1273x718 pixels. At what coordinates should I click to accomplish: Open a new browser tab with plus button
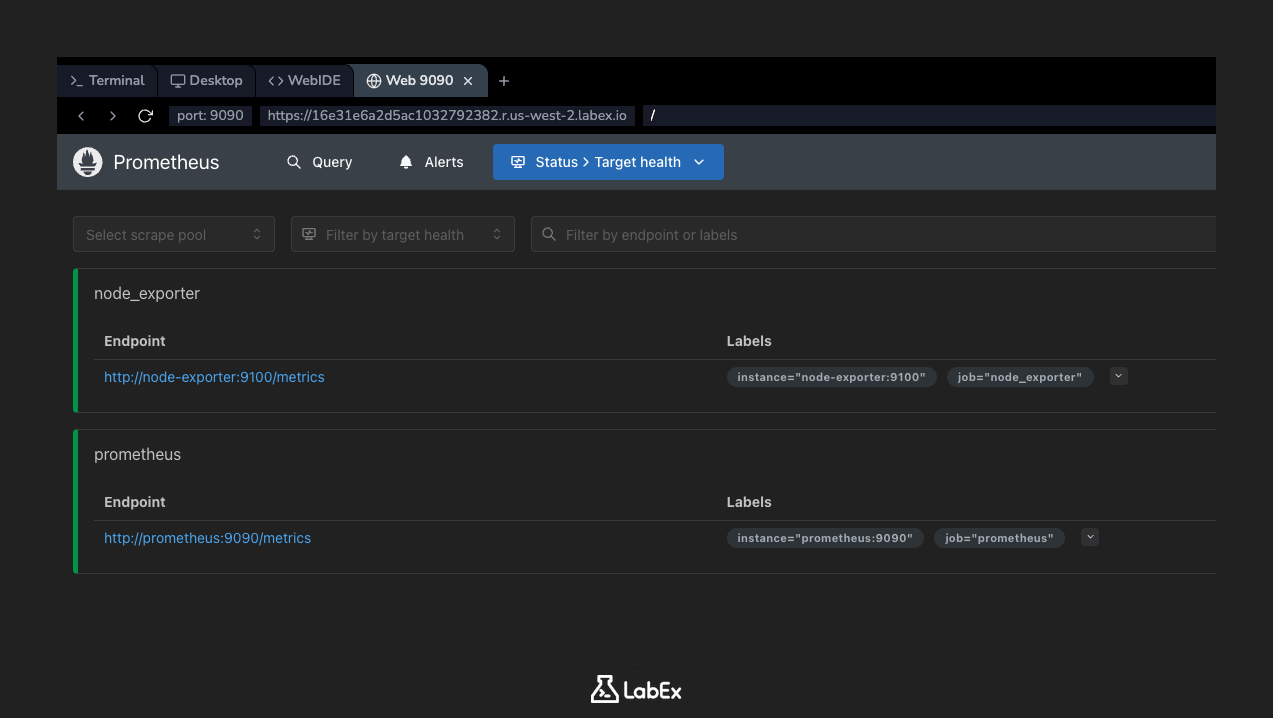pos(503,80)
